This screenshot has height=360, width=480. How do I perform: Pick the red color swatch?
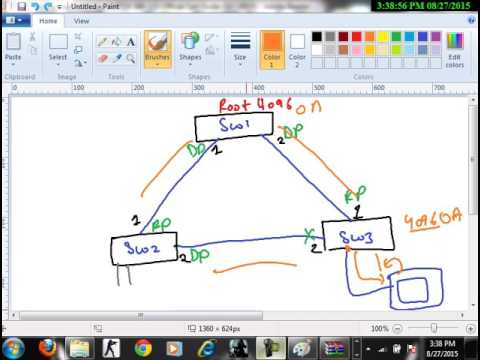[x=356, y=36]
